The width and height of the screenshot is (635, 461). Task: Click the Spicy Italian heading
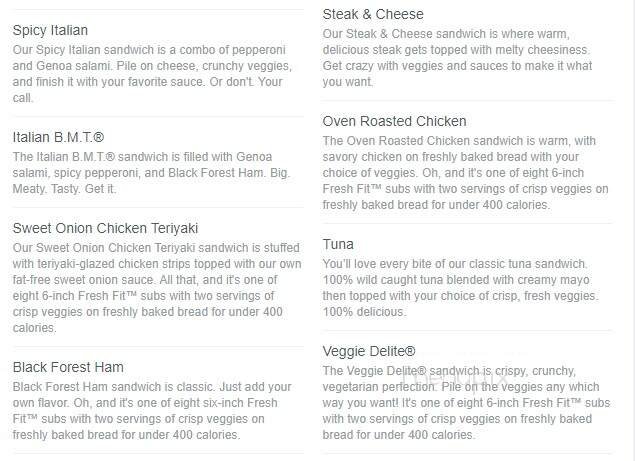(50, 31)
